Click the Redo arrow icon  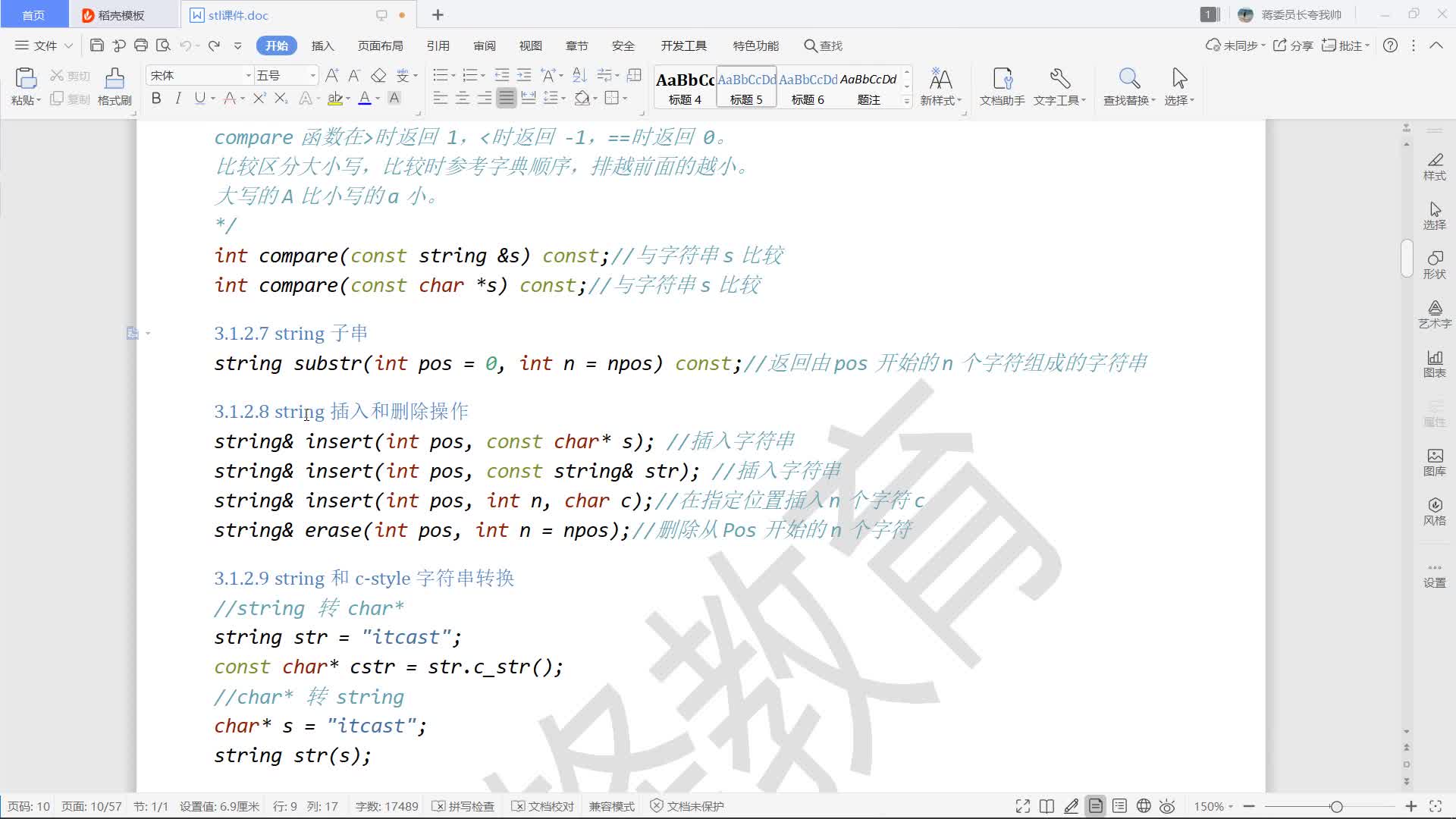click(x=214, y=45)
